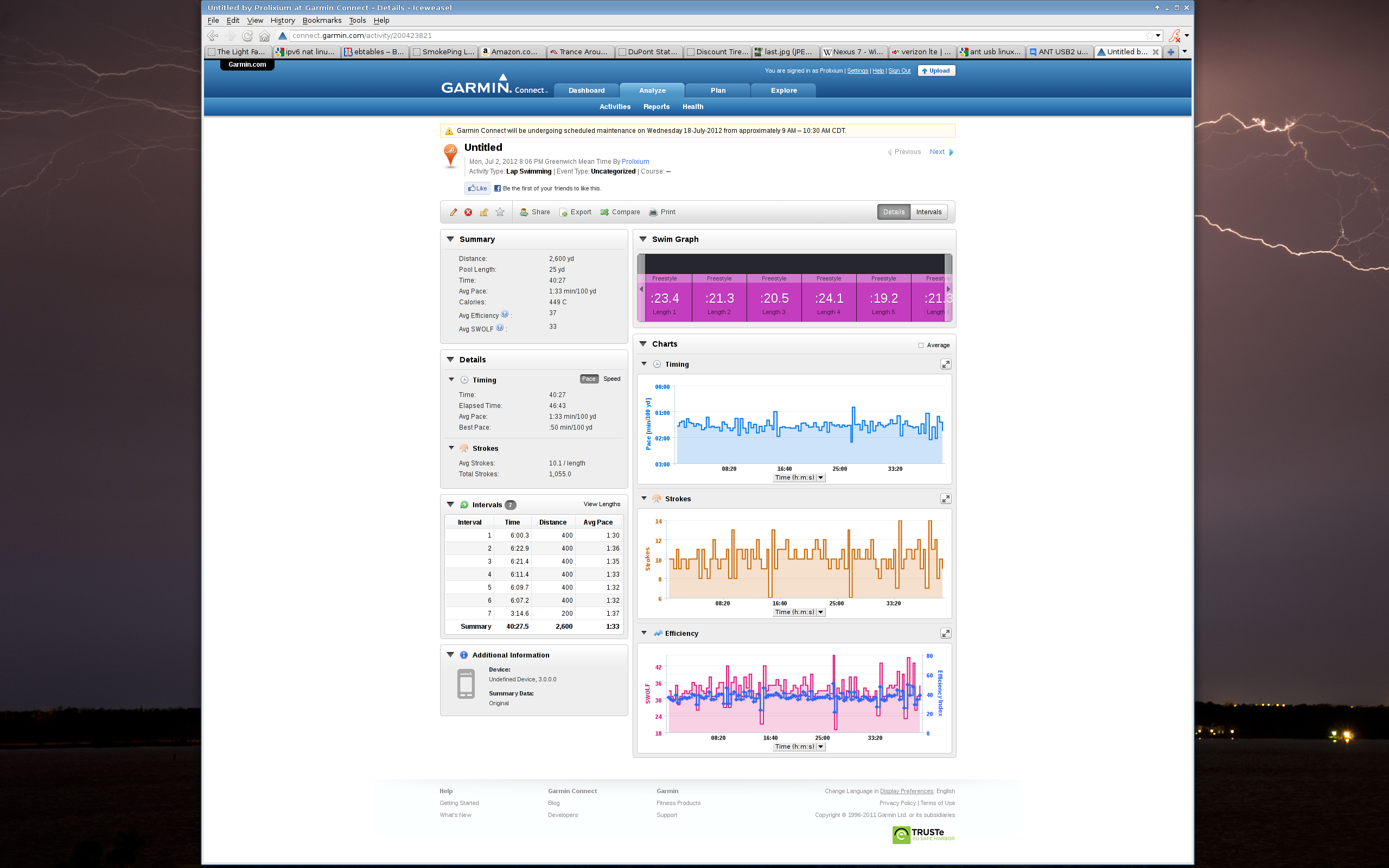Open the Explore tab
The height and width of the screenshot is (868, 1389).
(x=783, y=91)
